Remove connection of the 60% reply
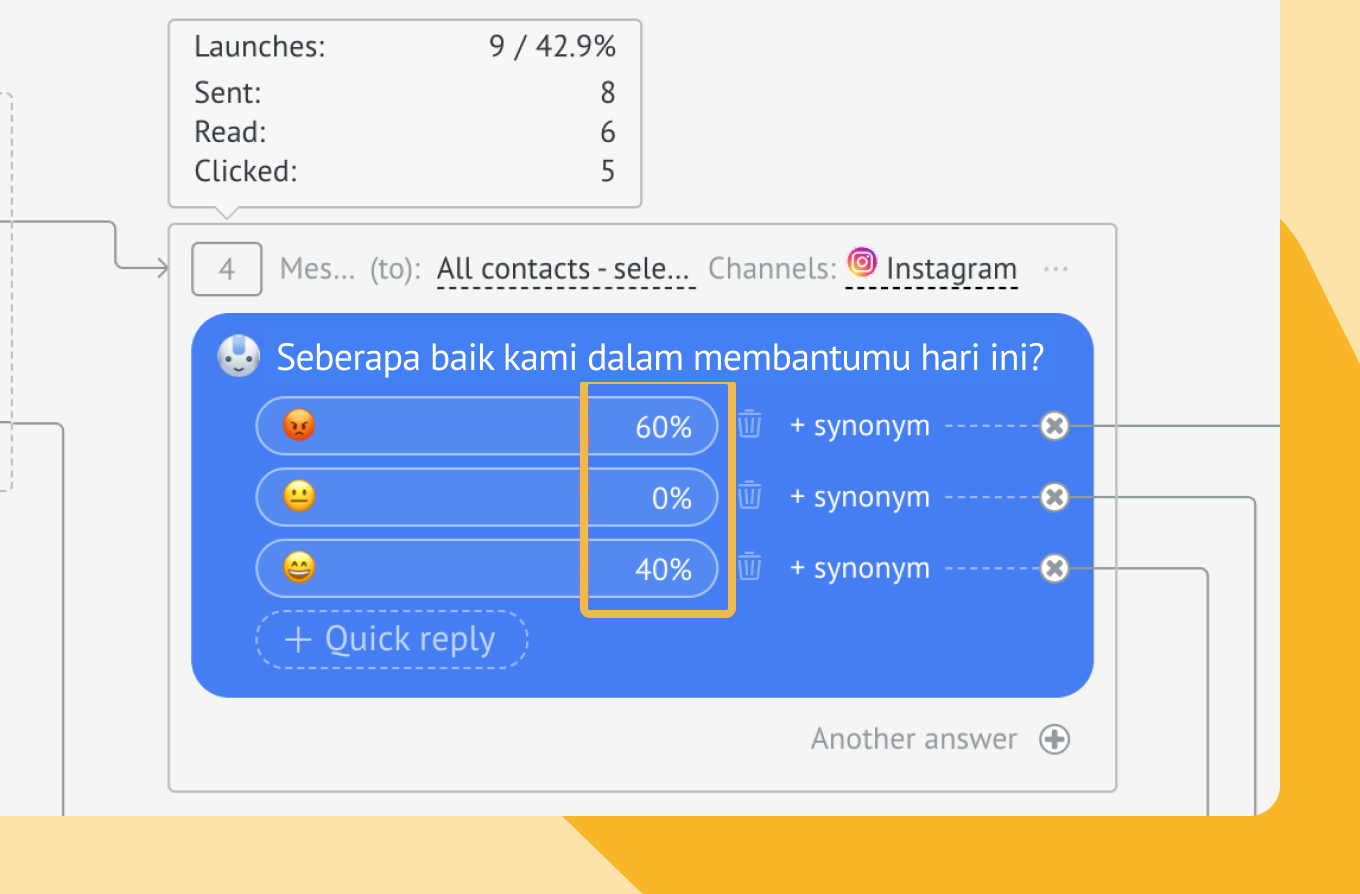Viewport: 1360px width, 894px height. click(x=1054, y=426)
